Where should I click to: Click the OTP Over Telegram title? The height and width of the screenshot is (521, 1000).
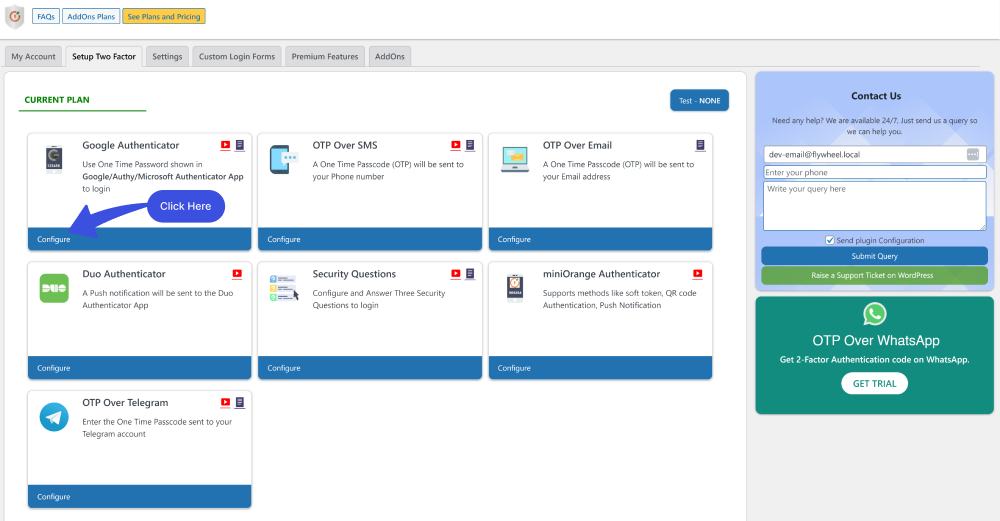[x=125, y=403]
